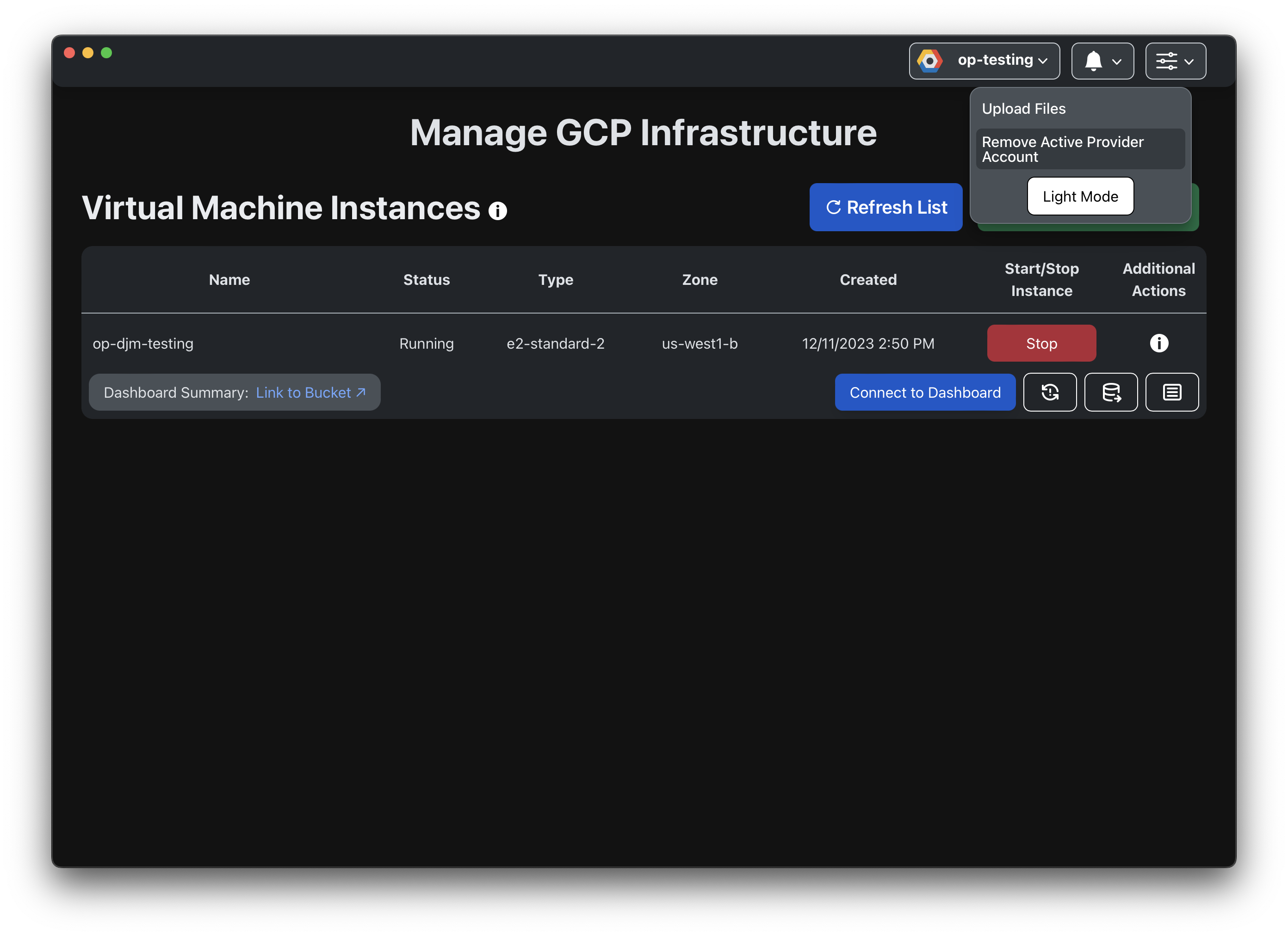
Task: Click the logs list icon button
Action: (x=1171, y=392)
